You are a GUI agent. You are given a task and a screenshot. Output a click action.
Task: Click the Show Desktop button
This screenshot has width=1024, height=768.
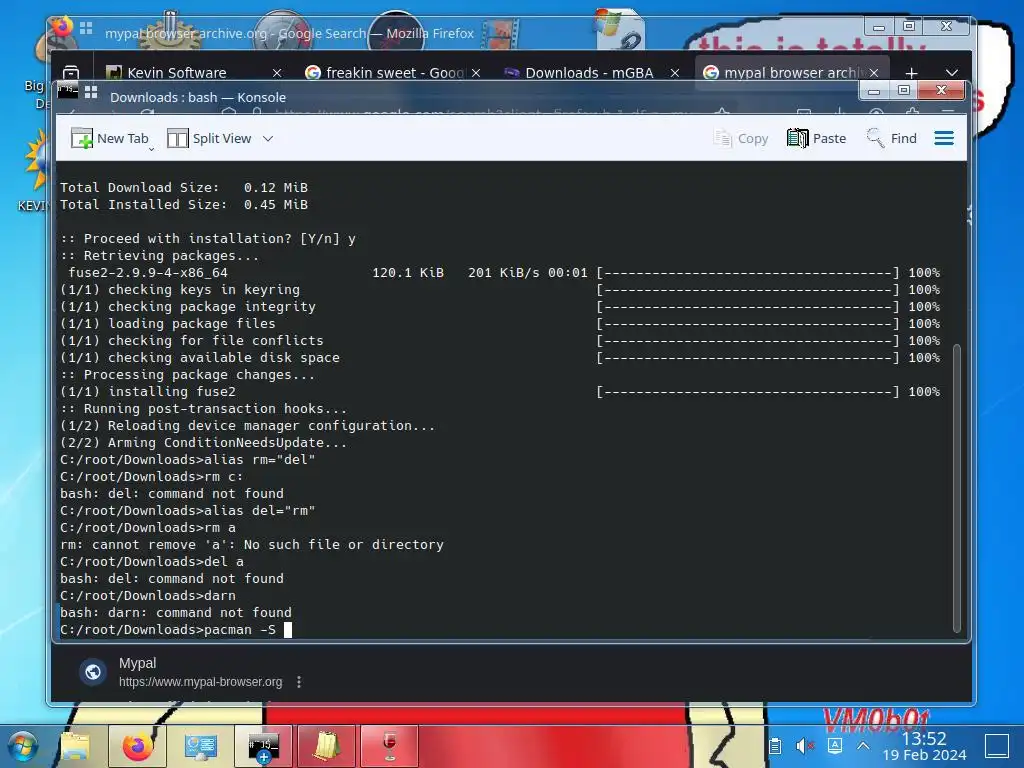[x=997, y=746]
